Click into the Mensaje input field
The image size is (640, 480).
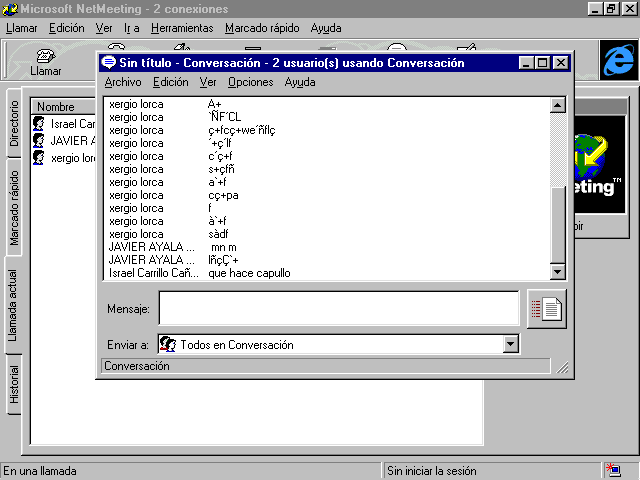tap(339, 308)
